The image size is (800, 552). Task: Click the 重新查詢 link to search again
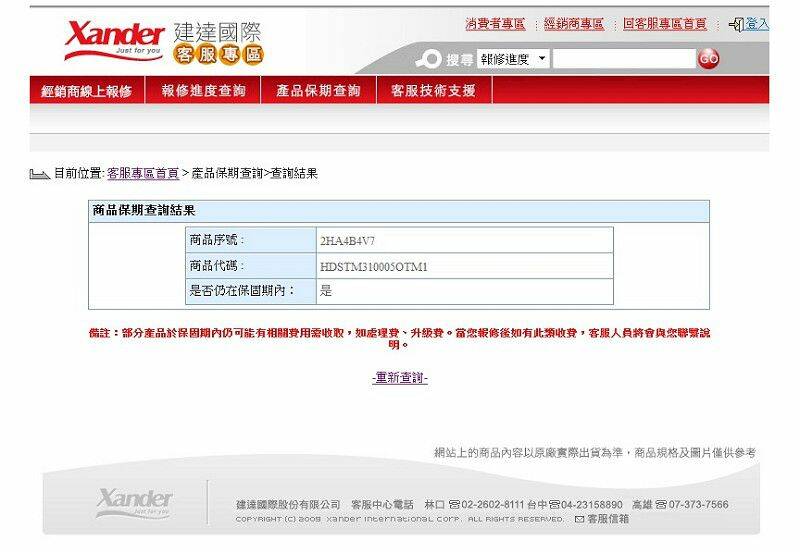pos(399,378)
